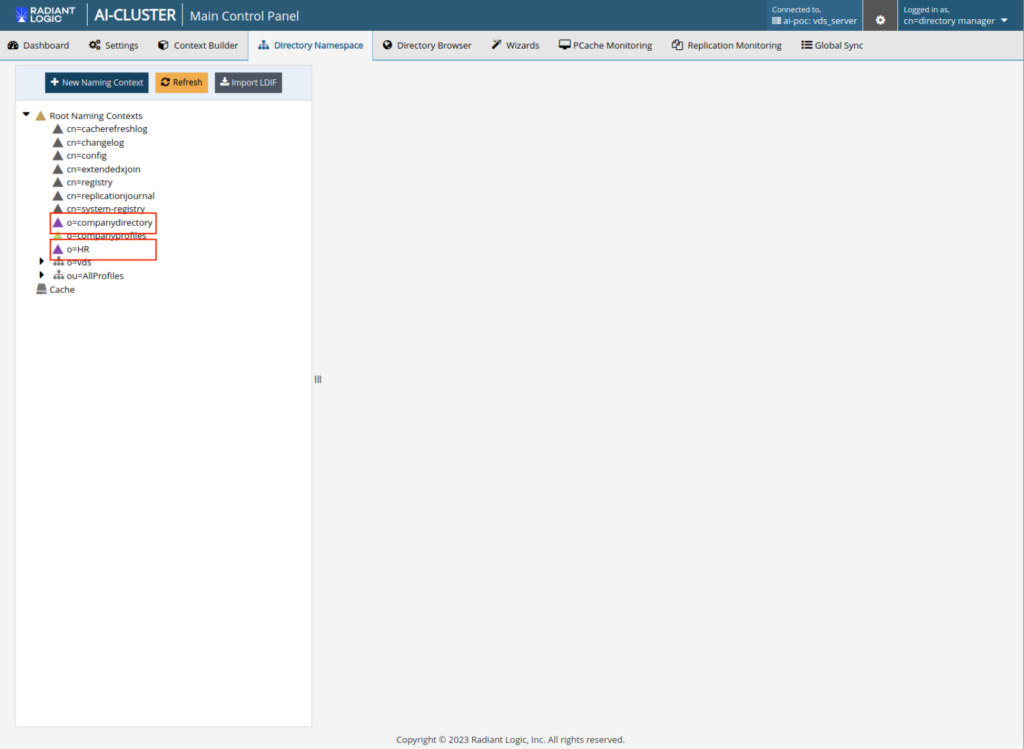This screenshot has height=749, width=1024.
Task: Click the Root Naming Contexts triangle icon
Action: [x=41, y=116]
